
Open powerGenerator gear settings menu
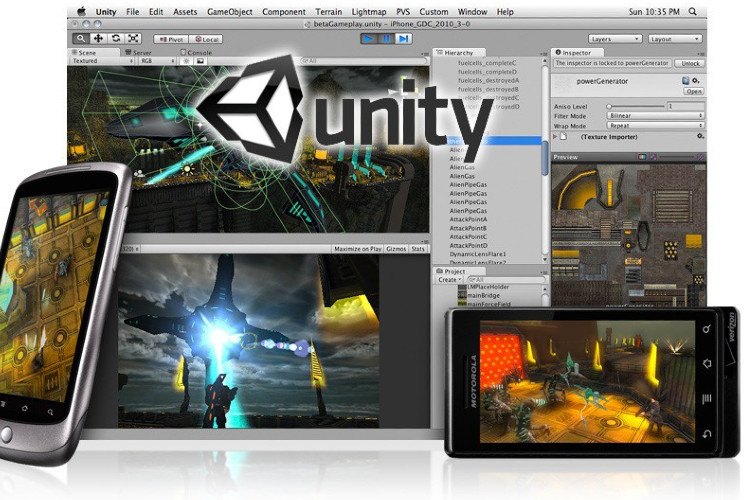click(696, 80)
